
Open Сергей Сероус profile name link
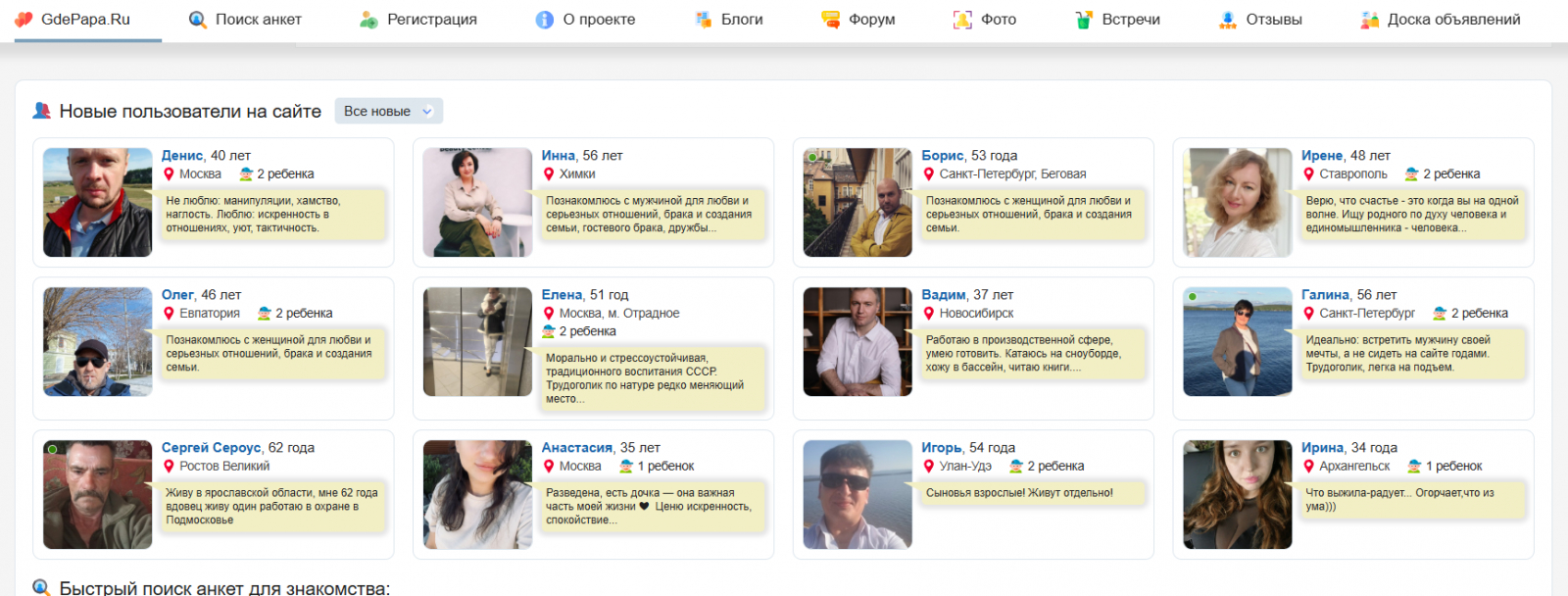pos(212,448)
